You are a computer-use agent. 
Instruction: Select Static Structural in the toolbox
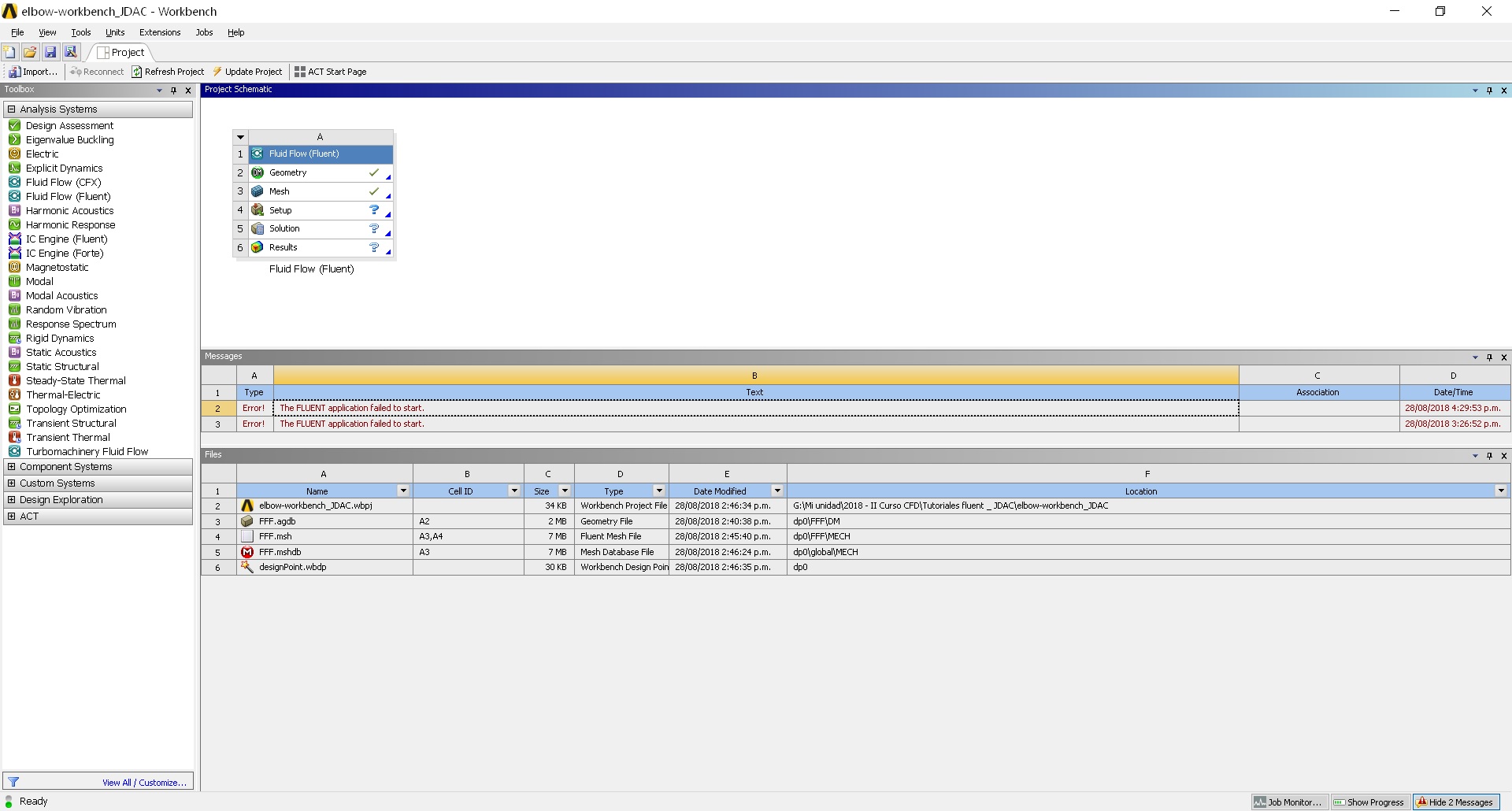(62, 366)
